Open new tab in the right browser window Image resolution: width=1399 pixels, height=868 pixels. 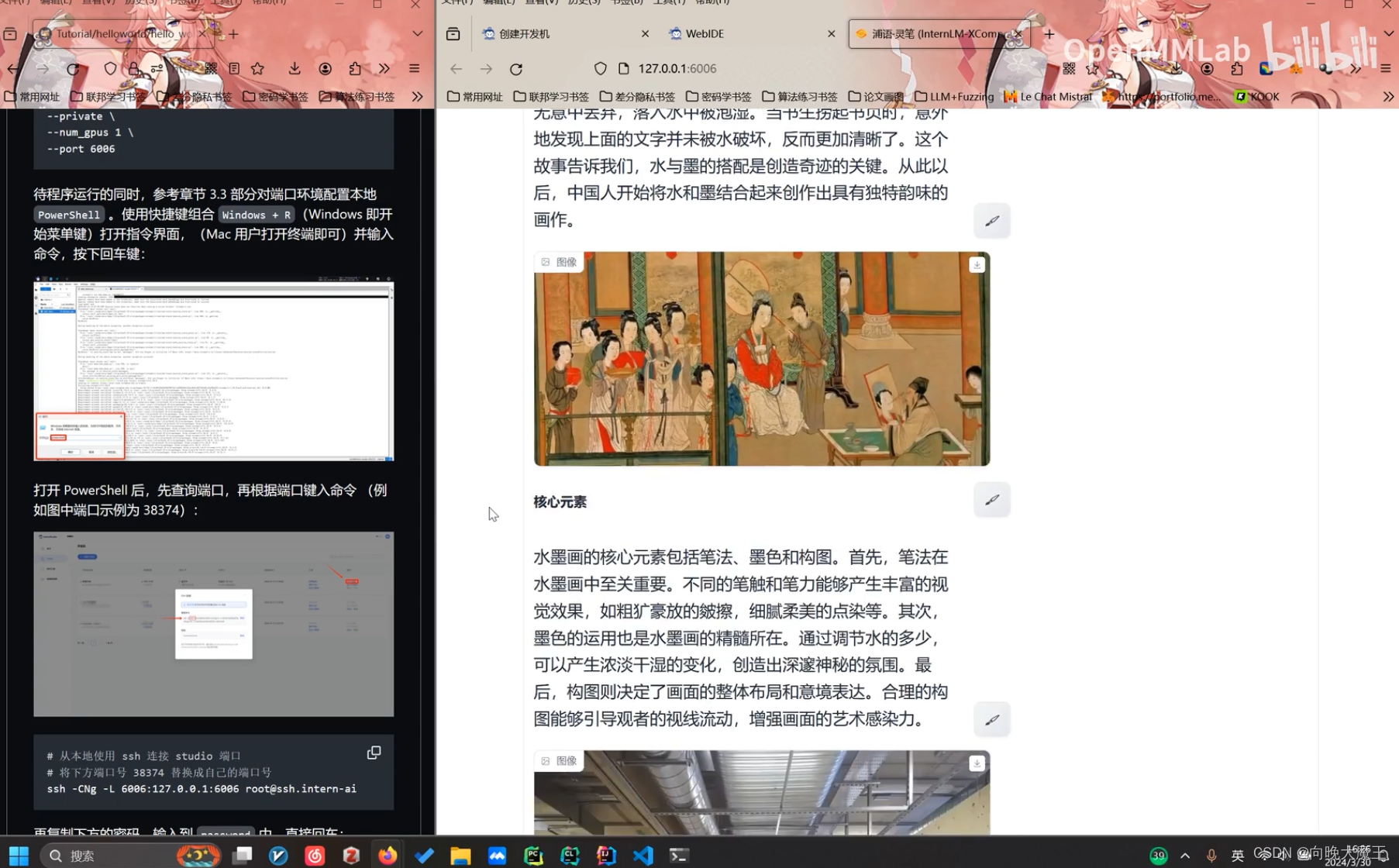(1049, 34)
